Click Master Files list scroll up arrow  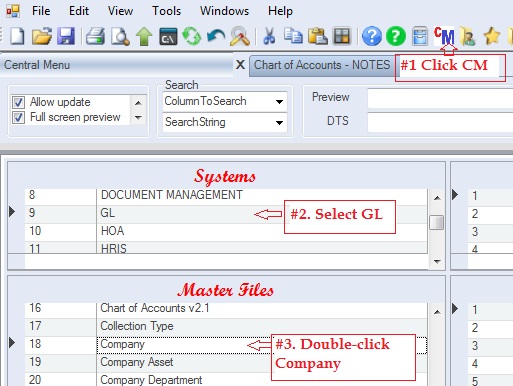click(x=437, y=312)
